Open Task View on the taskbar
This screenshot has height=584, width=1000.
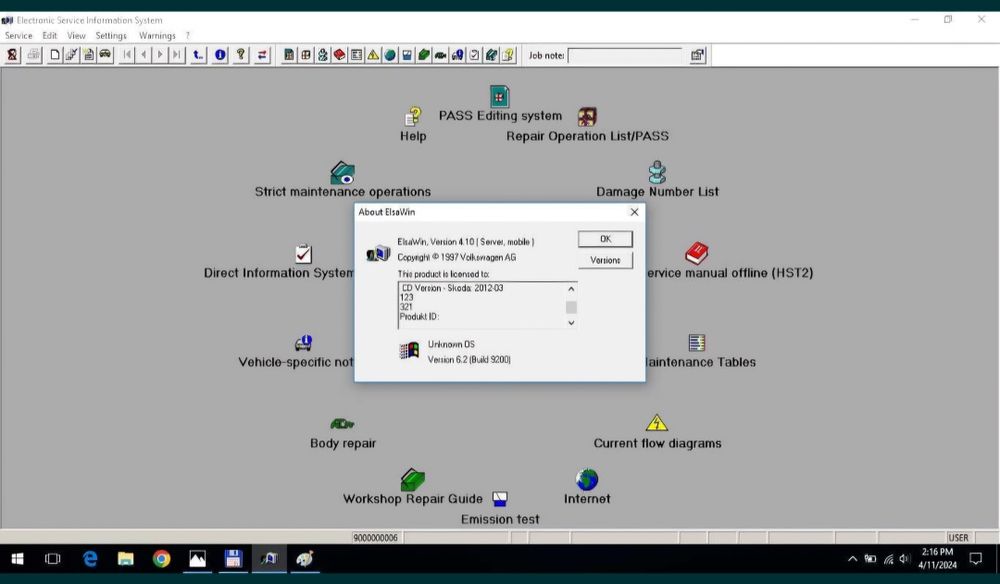tap(52, 559)
